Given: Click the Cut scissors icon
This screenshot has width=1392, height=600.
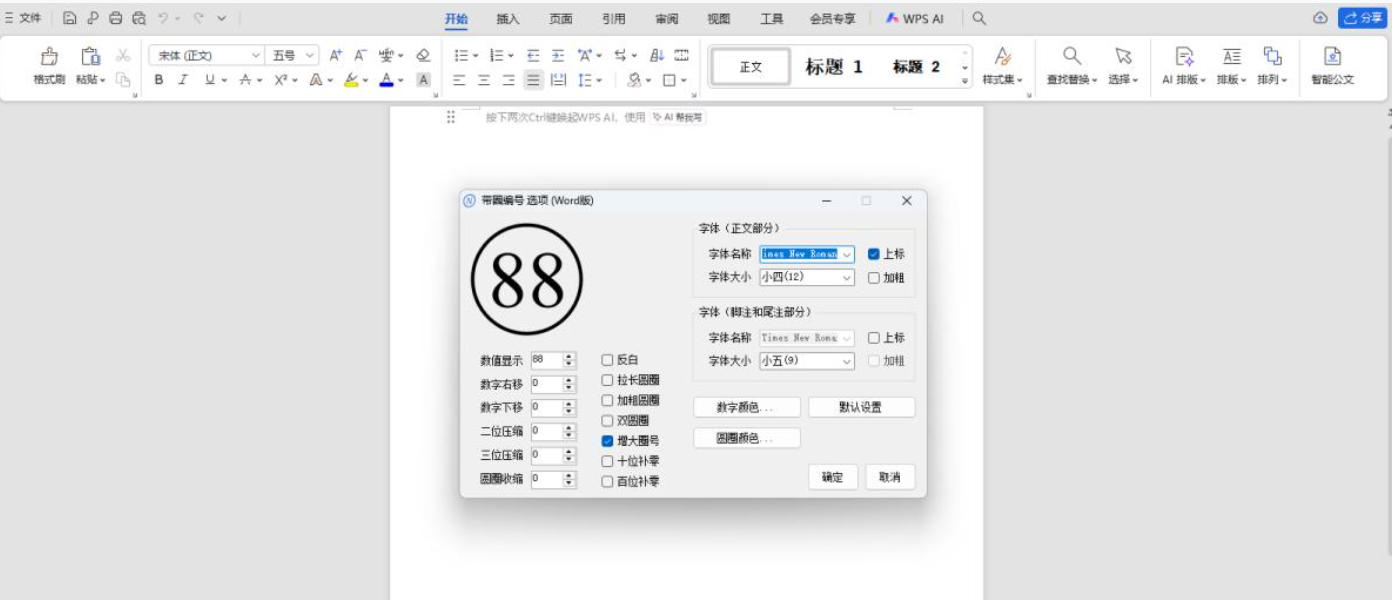Looking at the screenshot, I should click(123, 56).
